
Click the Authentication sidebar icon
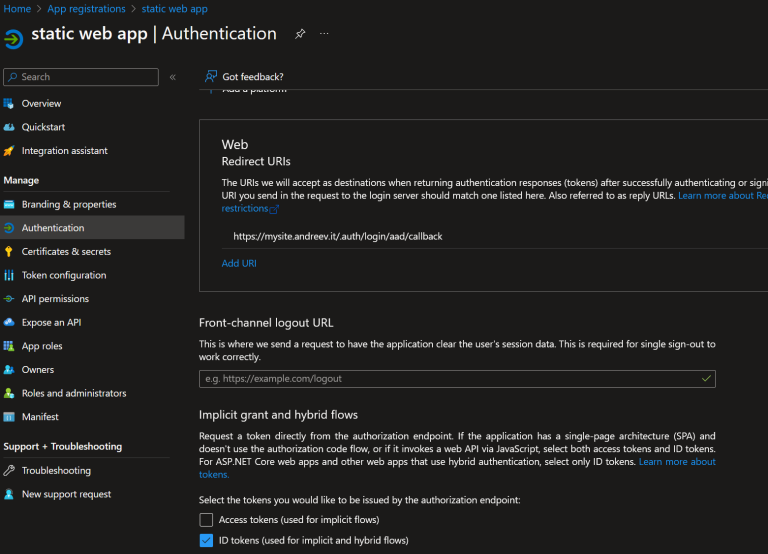coord(9,228)
